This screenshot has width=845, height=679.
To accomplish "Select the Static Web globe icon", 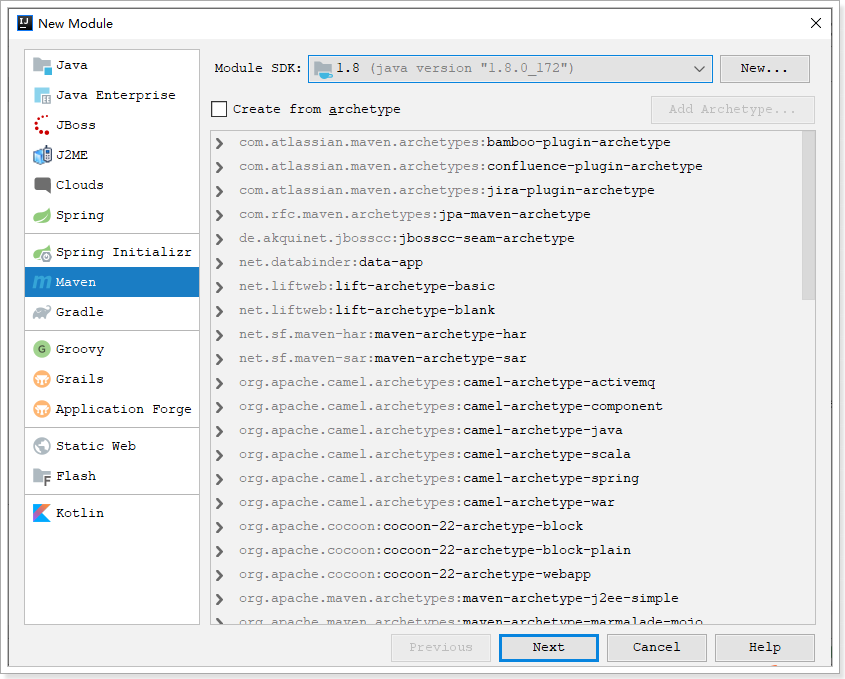I will pos(42,446).
